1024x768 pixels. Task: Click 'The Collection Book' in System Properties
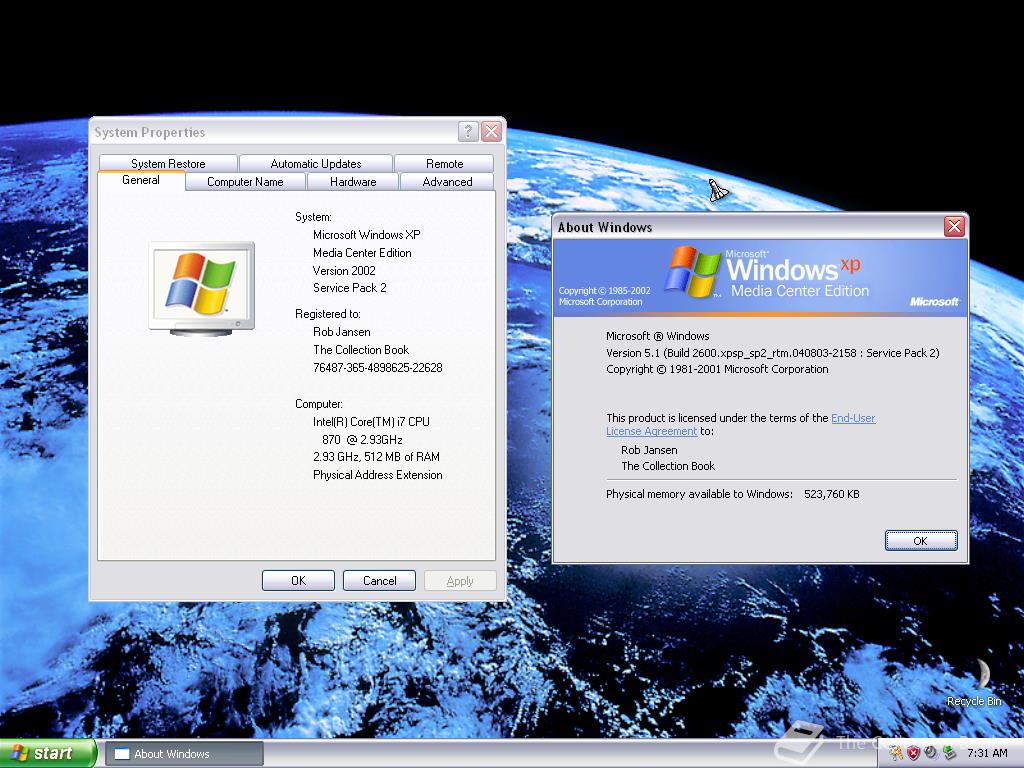(x=361, y=350)
